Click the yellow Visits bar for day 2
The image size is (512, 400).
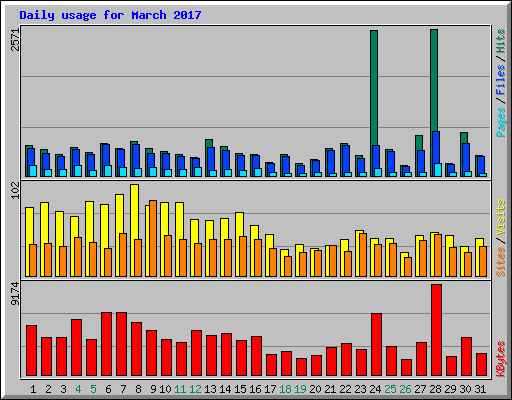tap(44, 223)
